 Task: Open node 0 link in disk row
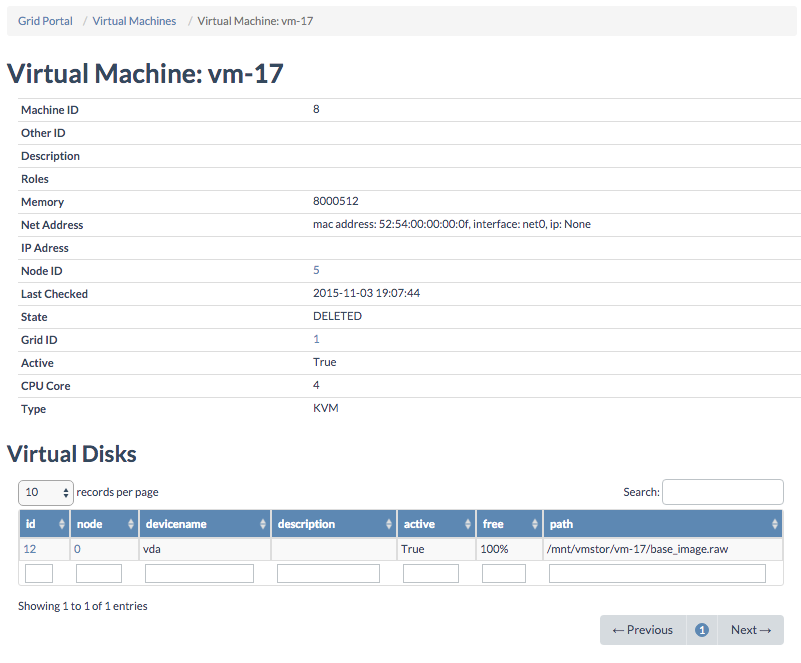pos(77,549)
